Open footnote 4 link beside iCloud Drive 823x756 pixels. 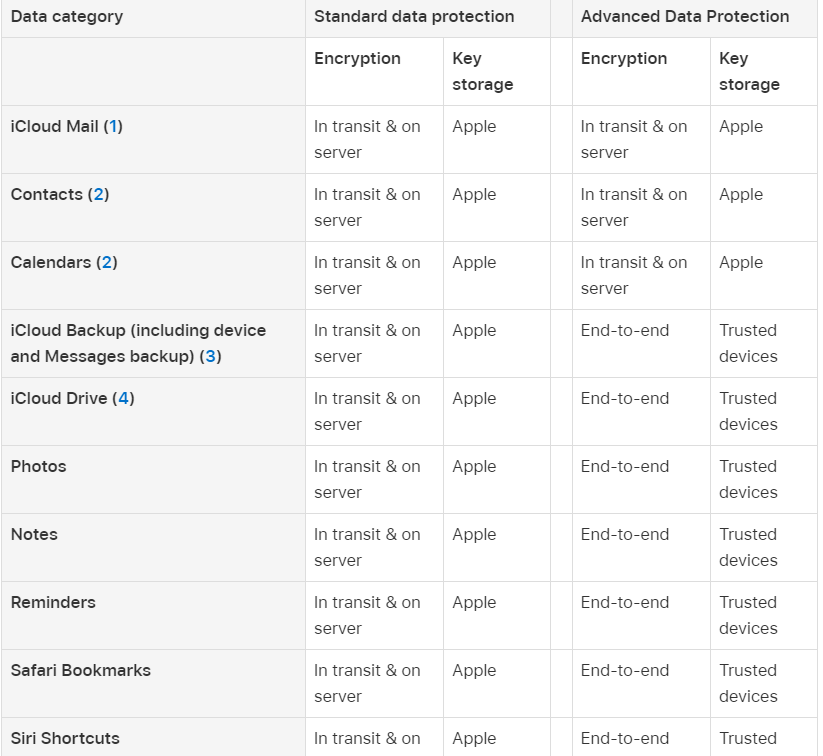pos(123,398)
